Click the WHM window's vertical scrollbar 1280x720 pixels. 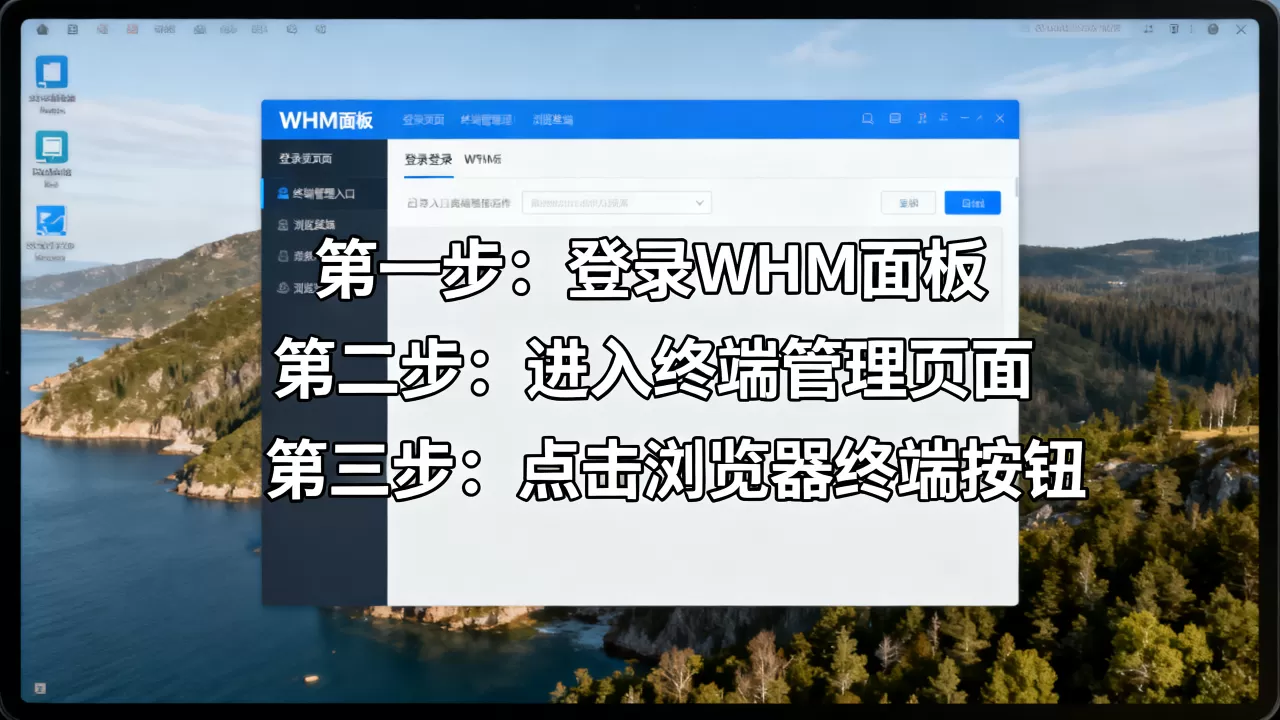1016,187
